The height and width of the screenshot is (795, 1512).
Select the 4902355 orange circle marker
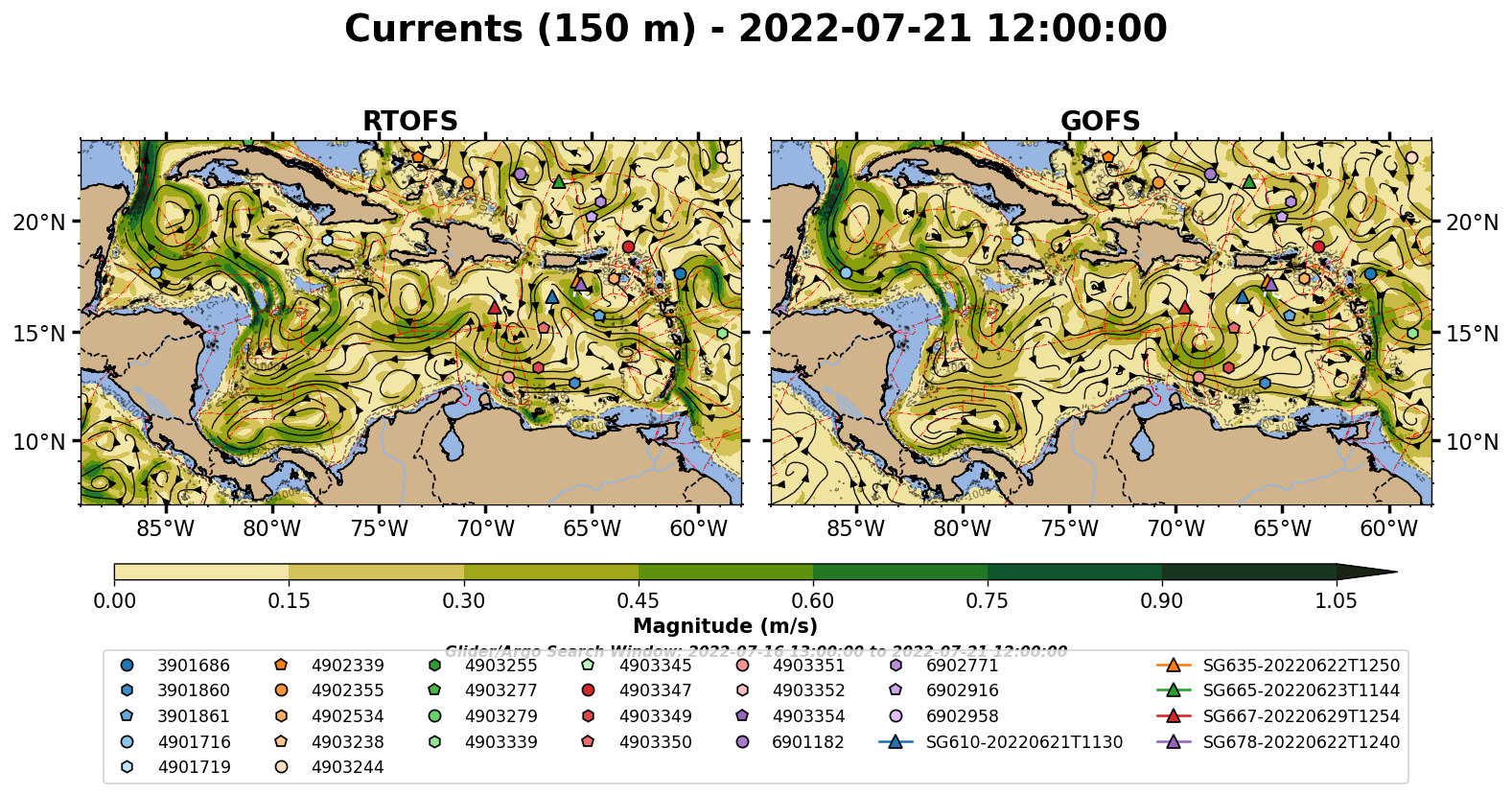coord(281,690)
